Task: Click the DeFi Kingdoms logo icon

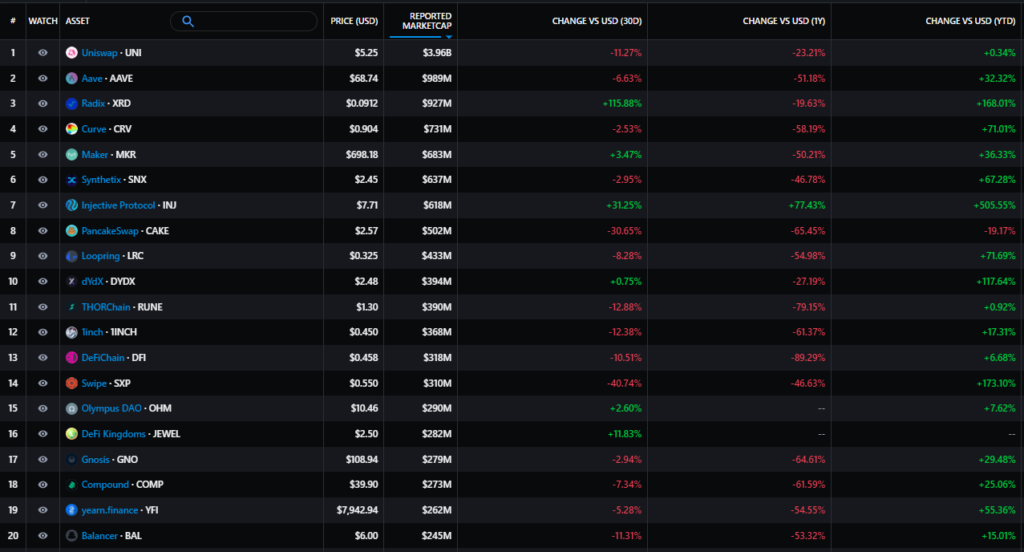Action: tap(72, 434)
